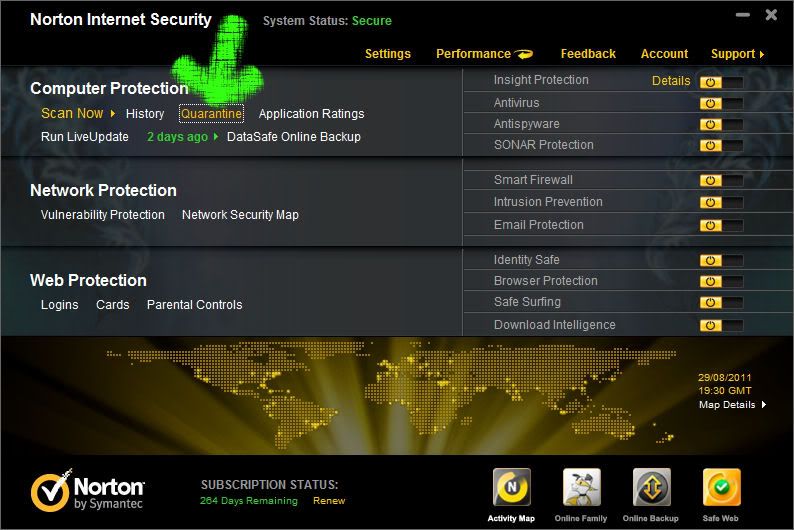Disable the Smart Firewall switch

(x=721, y=180)
